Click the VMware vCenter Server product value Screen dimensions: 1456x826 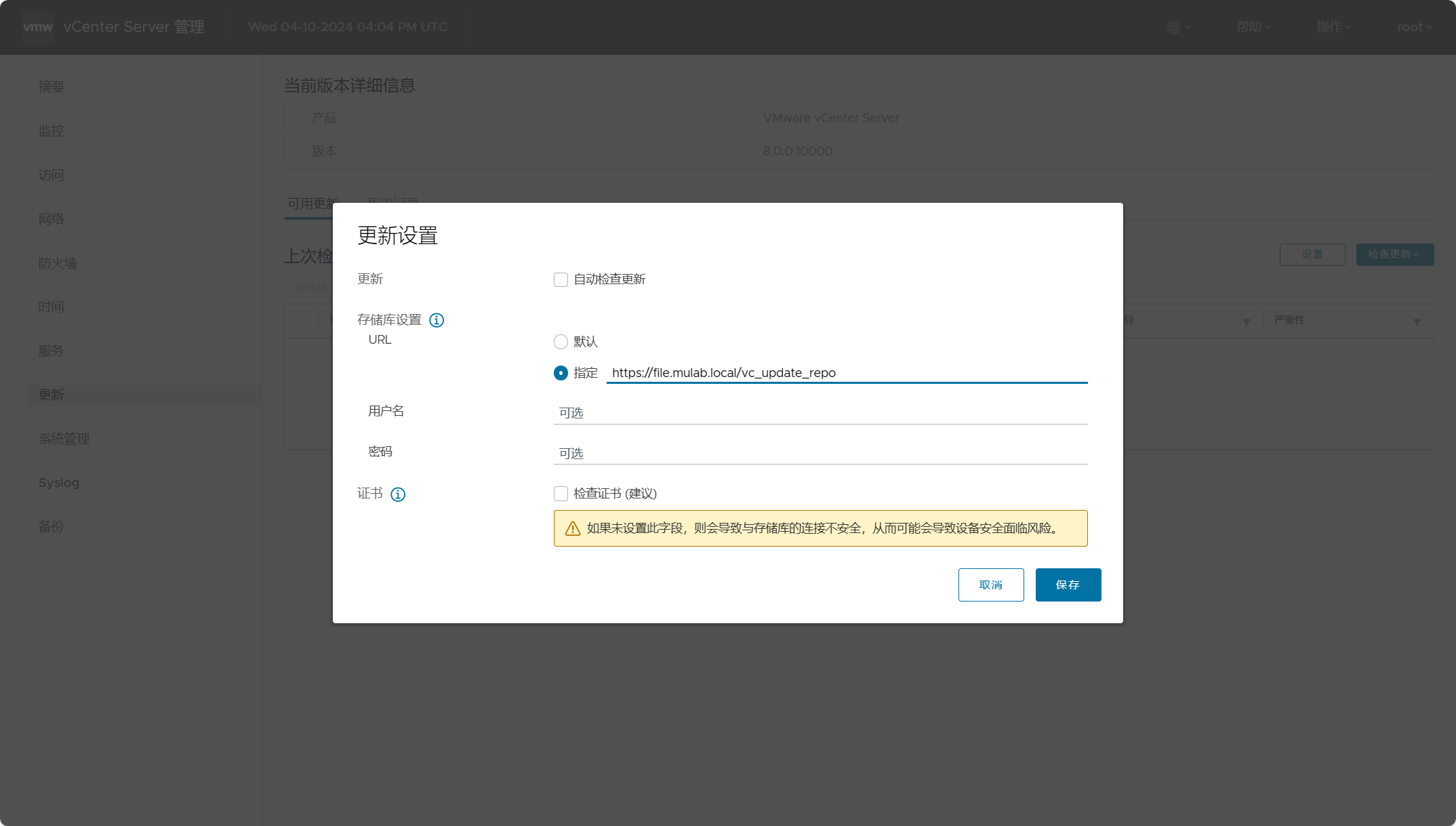tap(831, 118)
